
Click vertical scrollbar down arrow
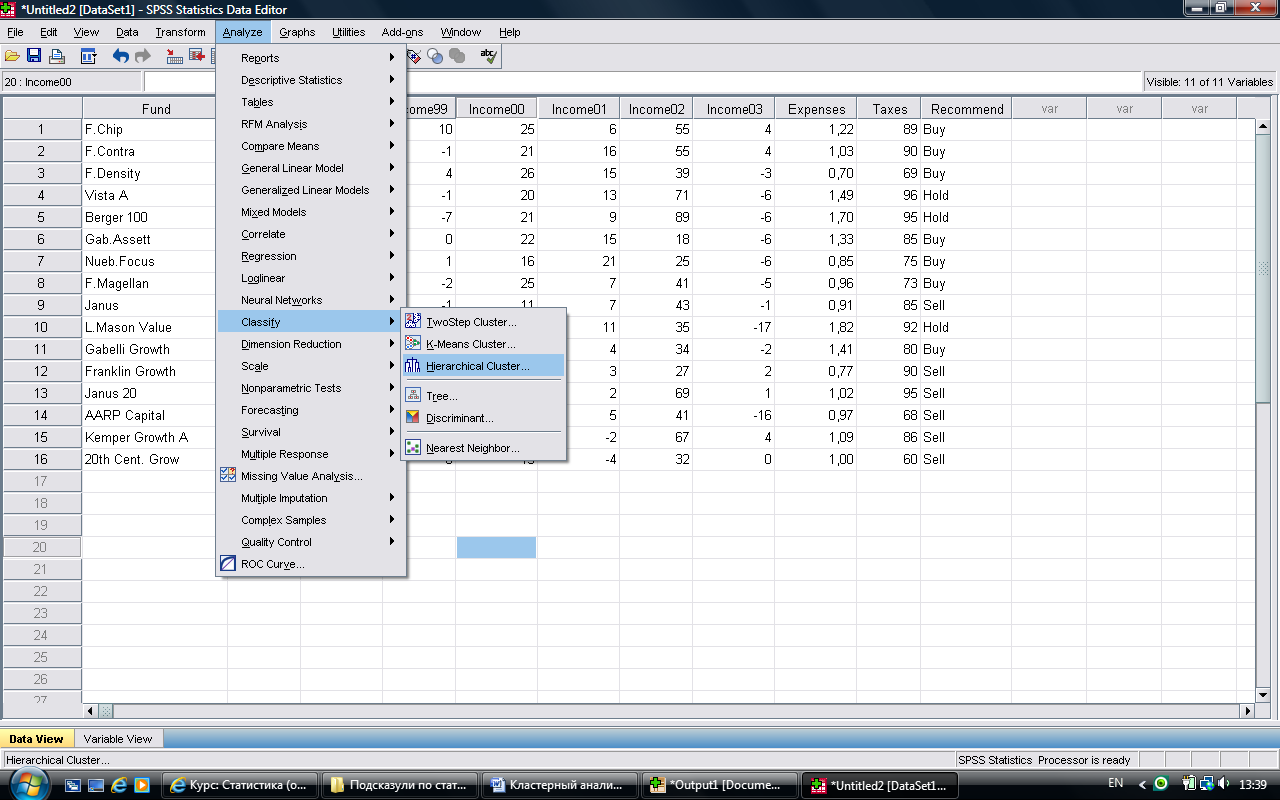1263,694
